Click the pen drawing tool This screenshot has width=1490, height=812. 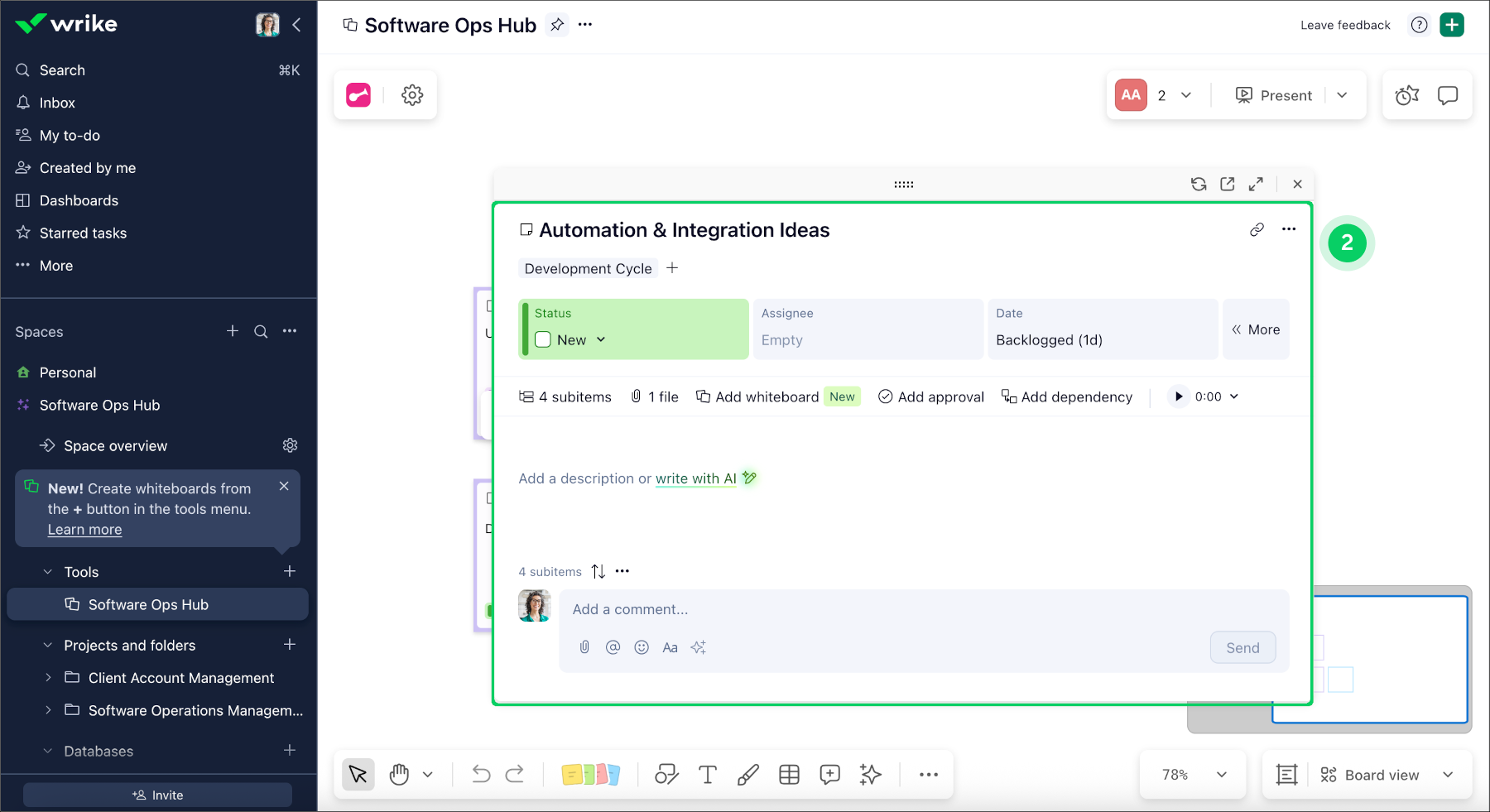point(747,775)
